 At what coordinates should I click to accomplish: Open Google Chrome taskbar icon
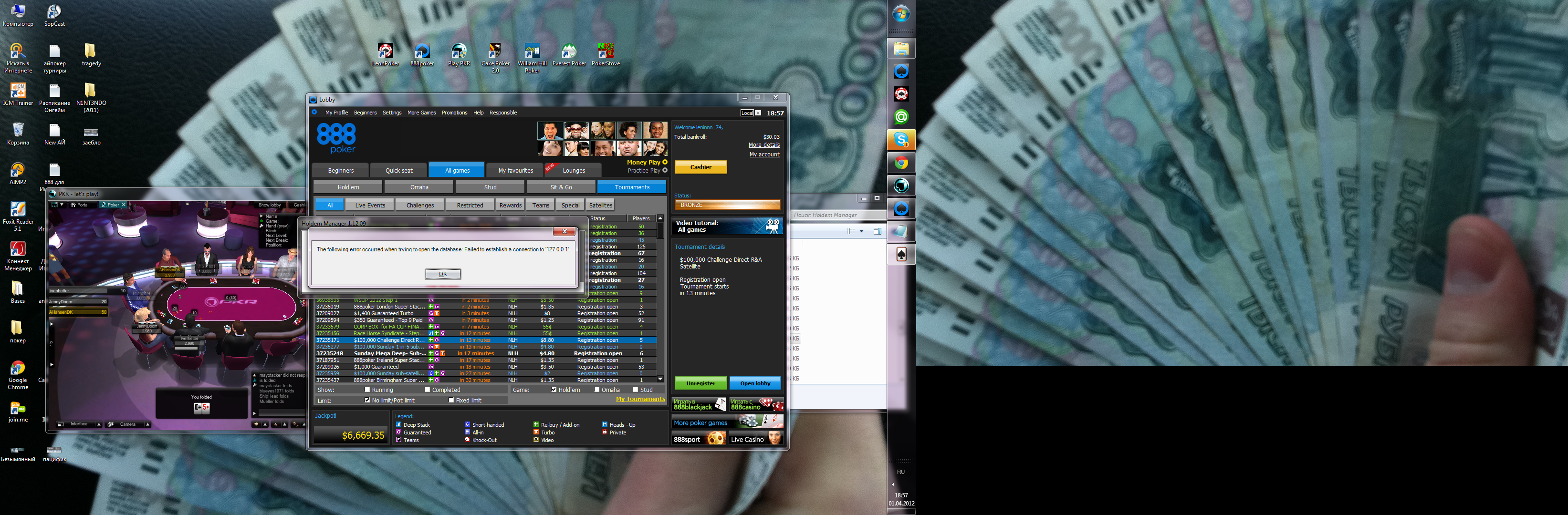901,163
